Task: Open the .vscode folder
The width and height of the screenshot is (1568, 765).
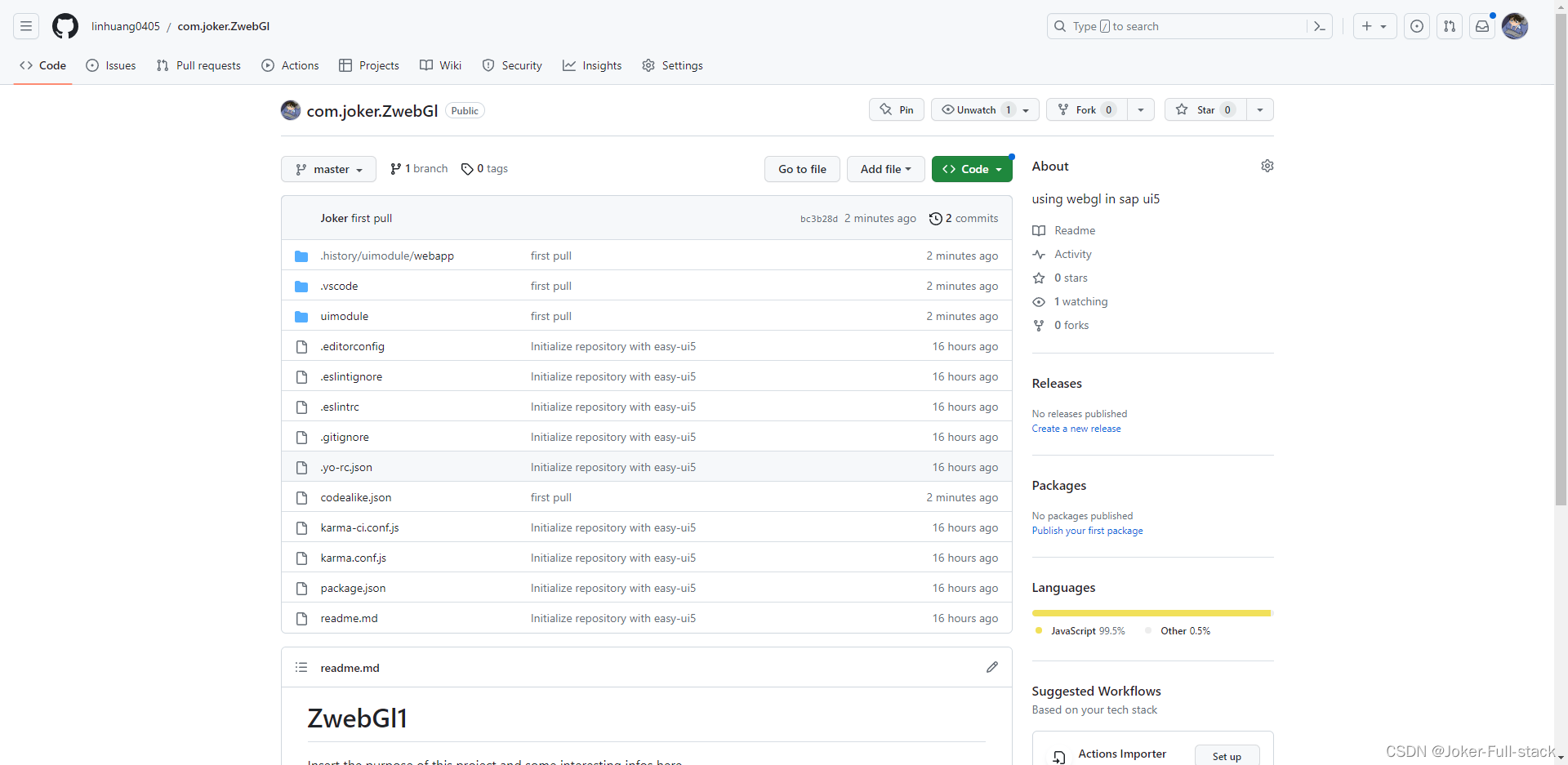Action: (x=339, y=286)
